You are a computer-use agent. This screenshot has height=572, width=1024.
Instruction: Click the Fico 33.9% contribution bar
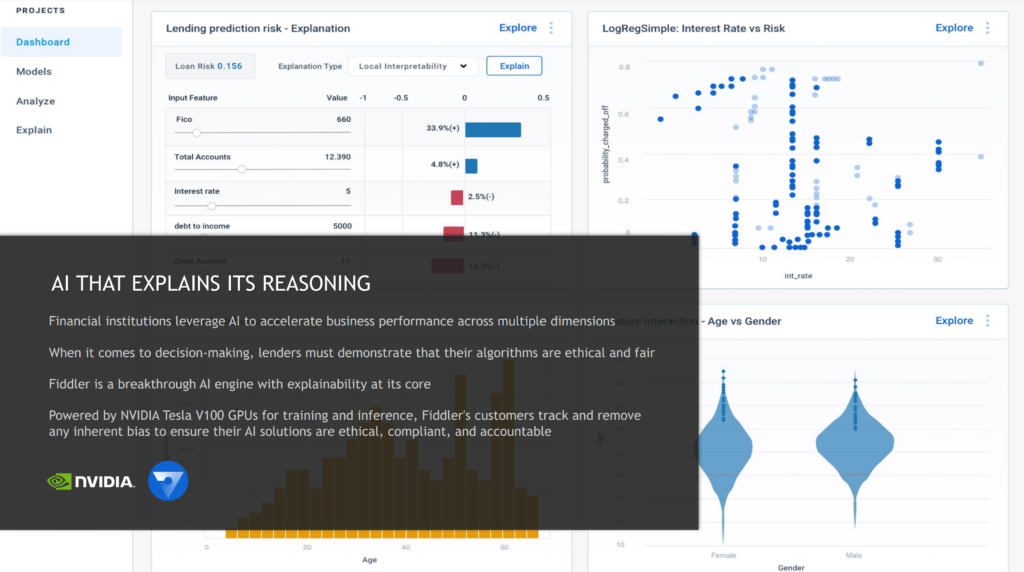493,129
